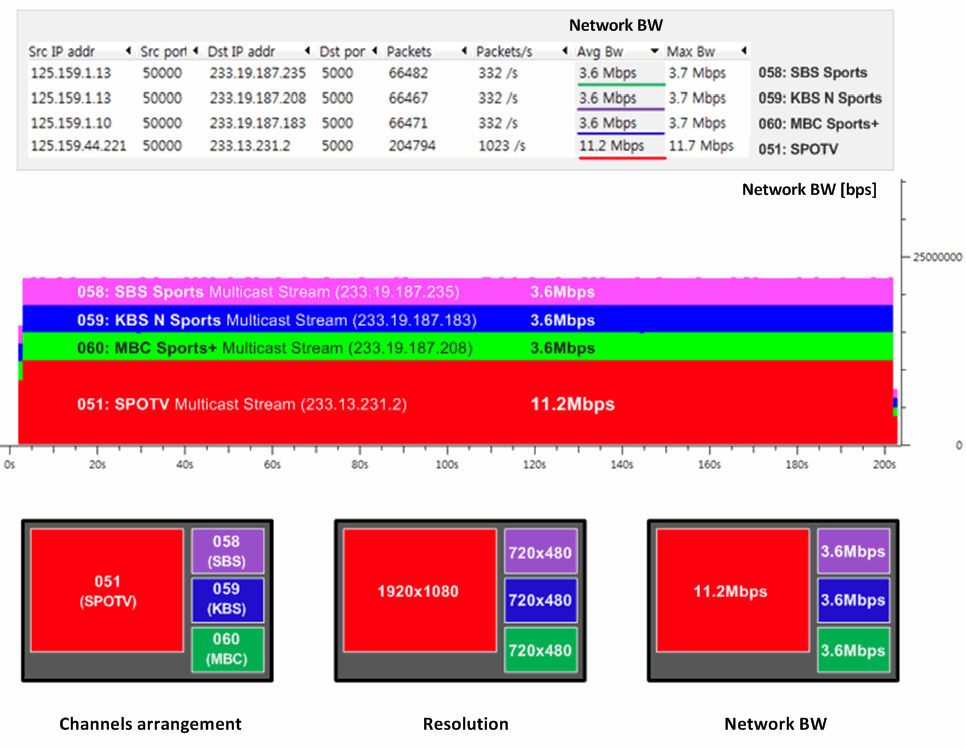Click the 051: SPOTV label beside table
Viewport: 966px width, 749px height.
tap(798, 149)
